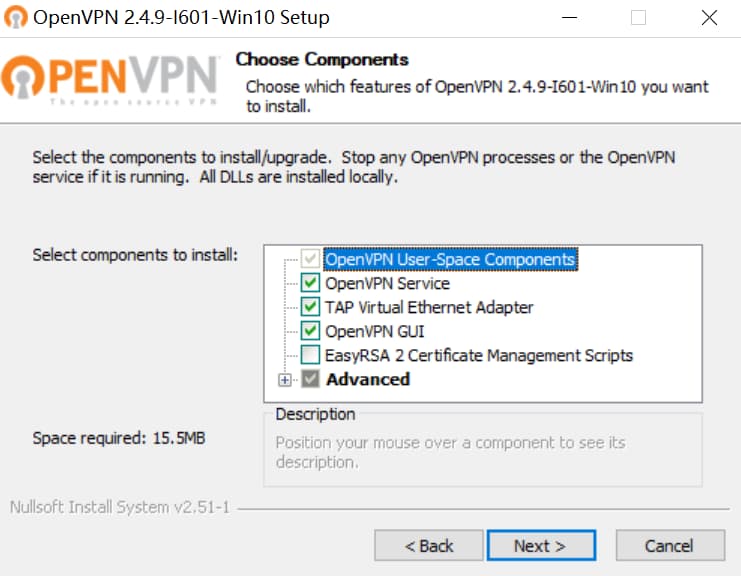Select the OpenVPN User-Space Components label
Viewport: 741px width, 576px height.
(x=450, y=260)
